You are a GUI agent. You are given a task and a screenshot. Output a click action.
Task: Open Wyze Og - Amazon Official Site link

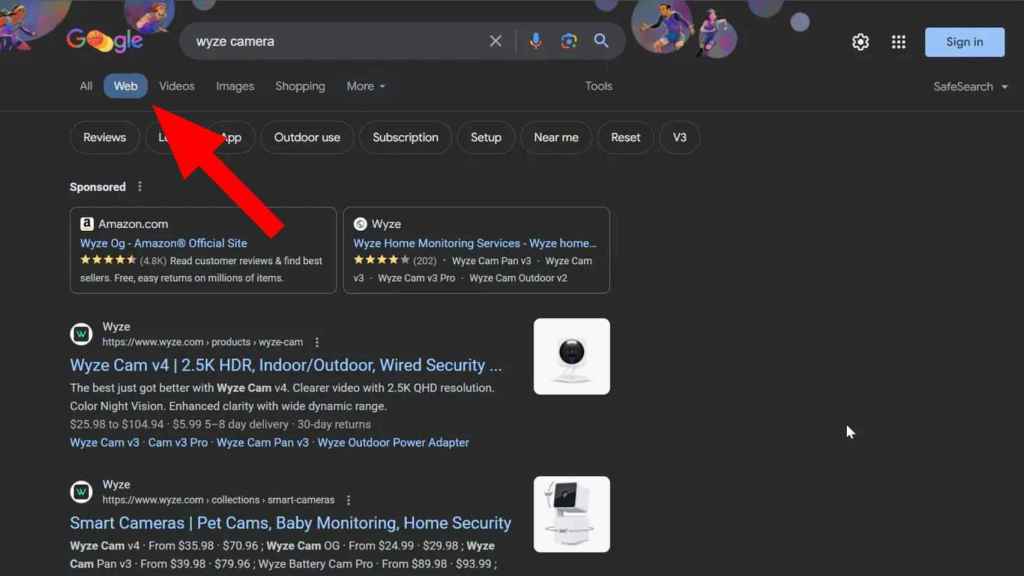click(164, 243)
